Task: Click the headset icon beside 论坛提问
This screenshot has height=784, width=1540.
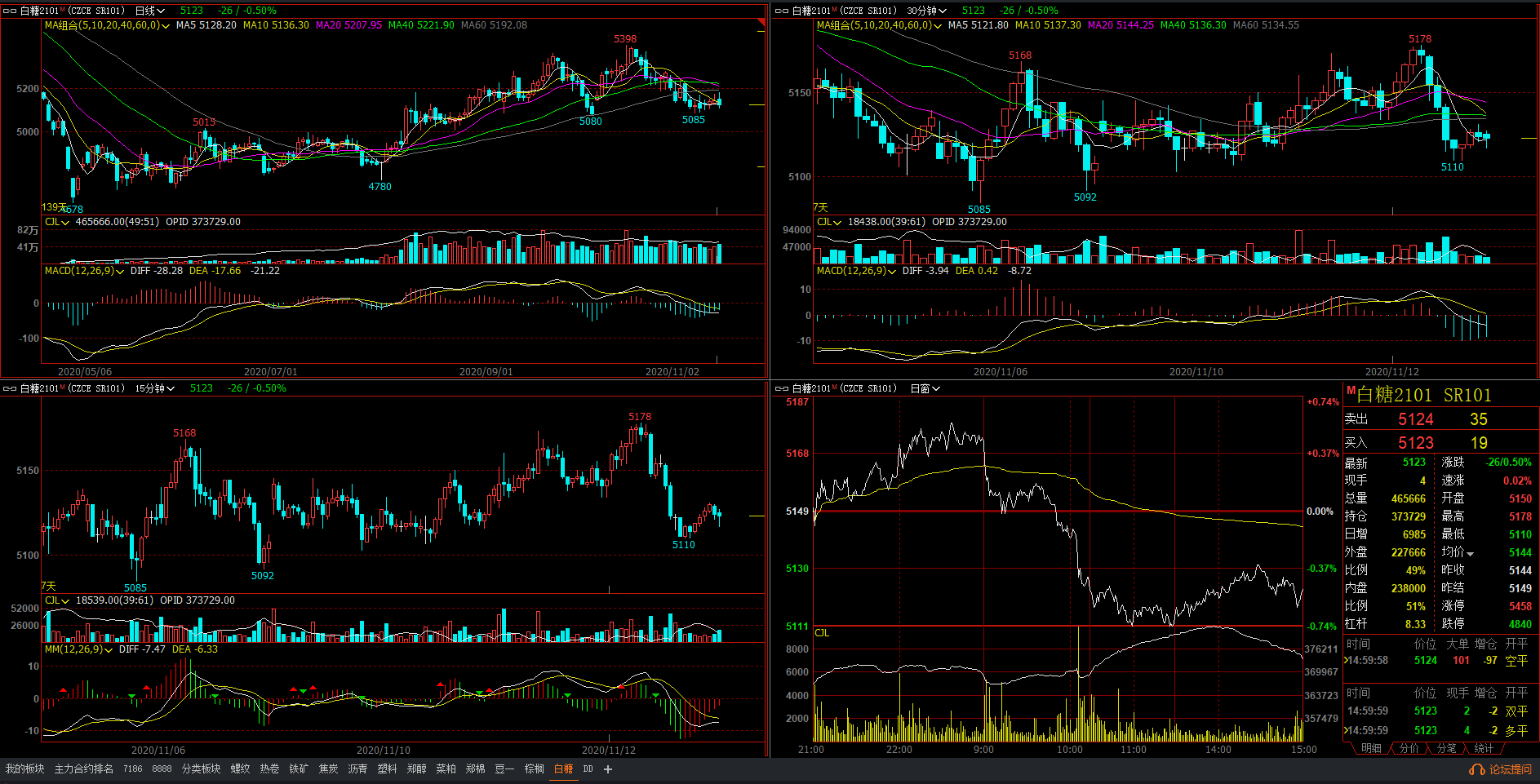Action: tap(1476, 768)
